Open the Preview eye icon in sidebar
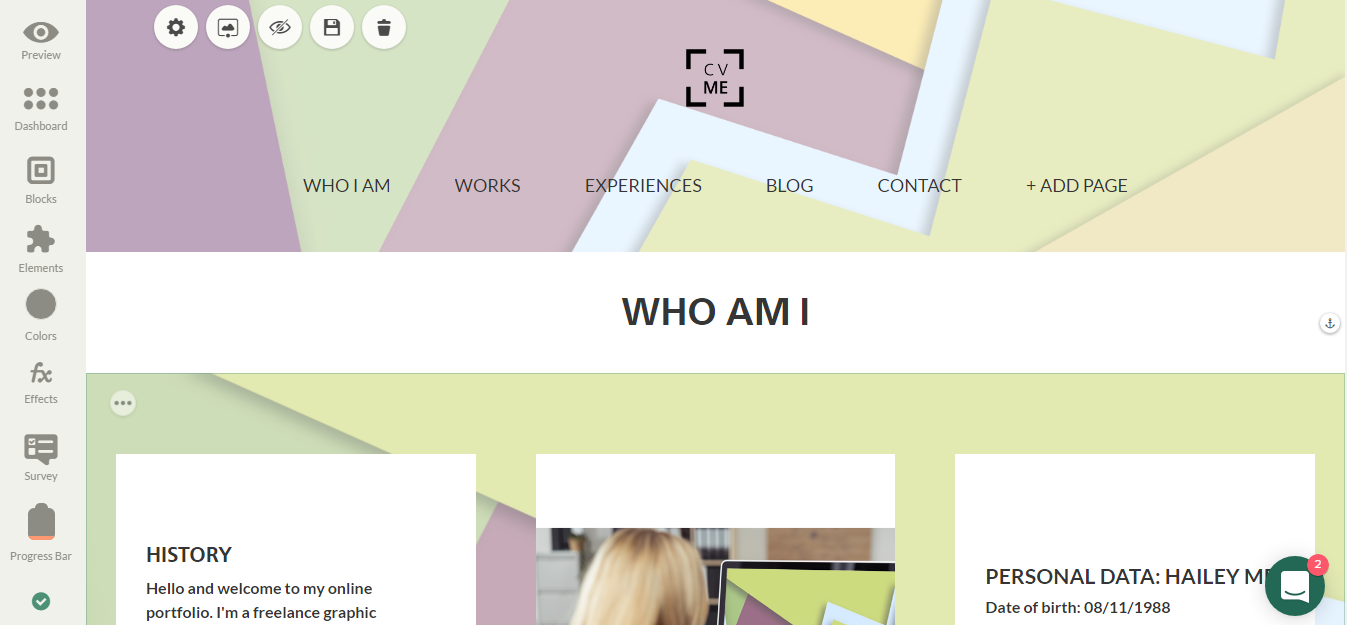1347x625 pixels. click(x=41, y=32)
